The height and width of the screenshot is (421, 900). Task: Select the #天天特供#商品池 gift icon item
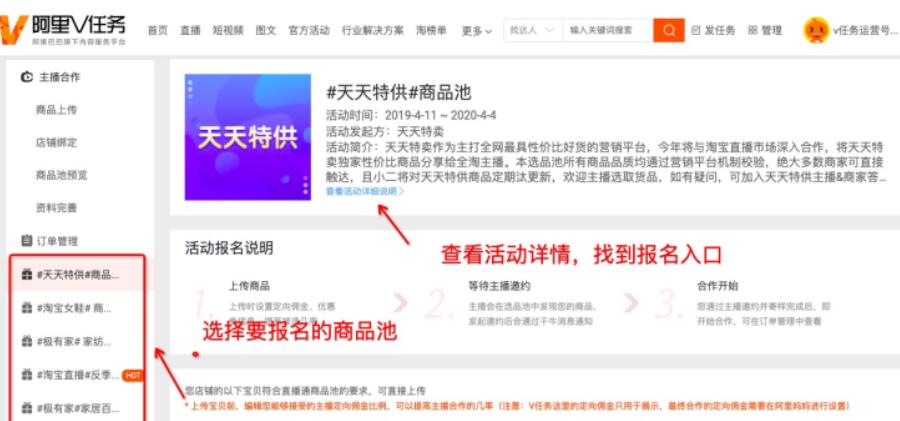click(26, 275)
